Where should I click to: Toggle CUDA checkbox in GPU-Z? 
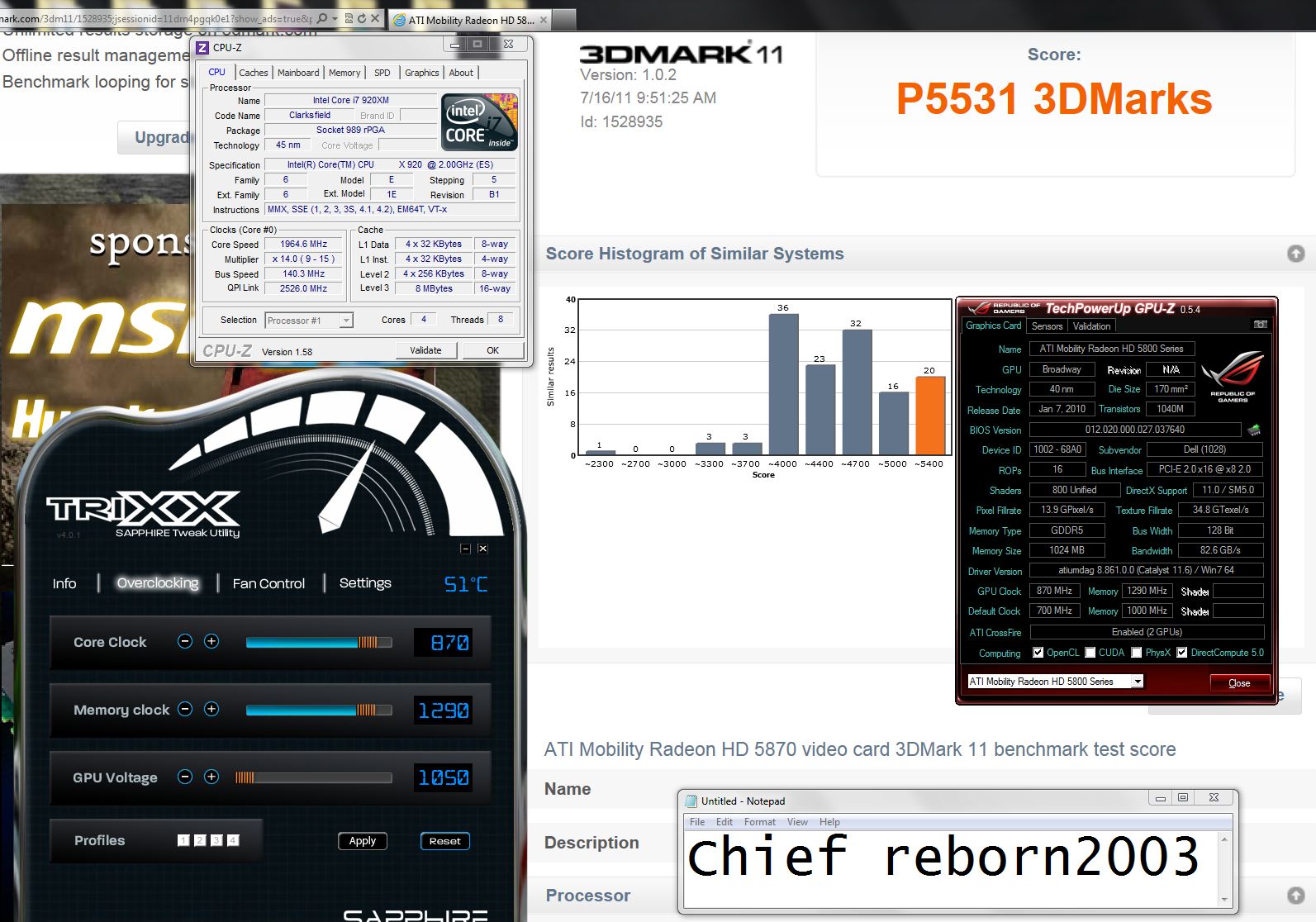pyautogui.click(x=1090, y=653)
